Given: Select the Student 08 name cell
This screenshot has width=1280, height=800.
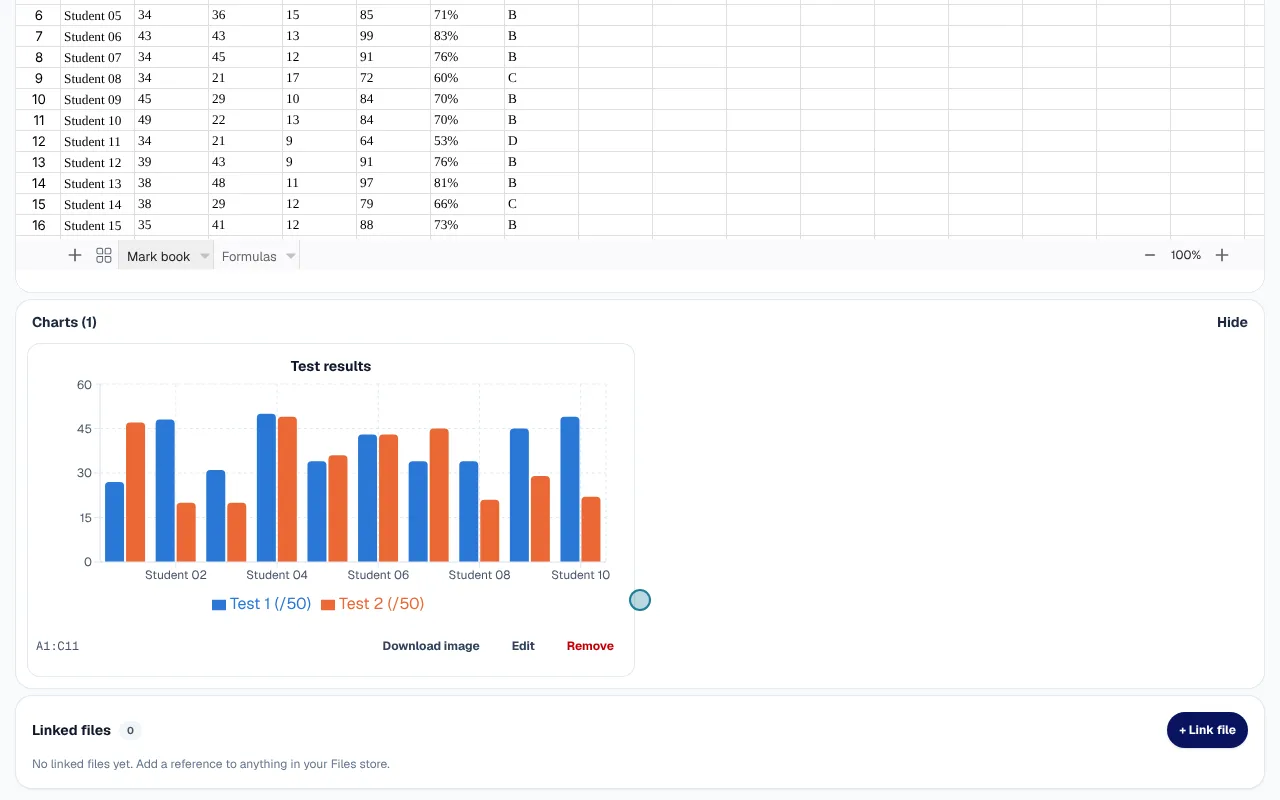Looking at the screenshot, I should coord(97,78).
